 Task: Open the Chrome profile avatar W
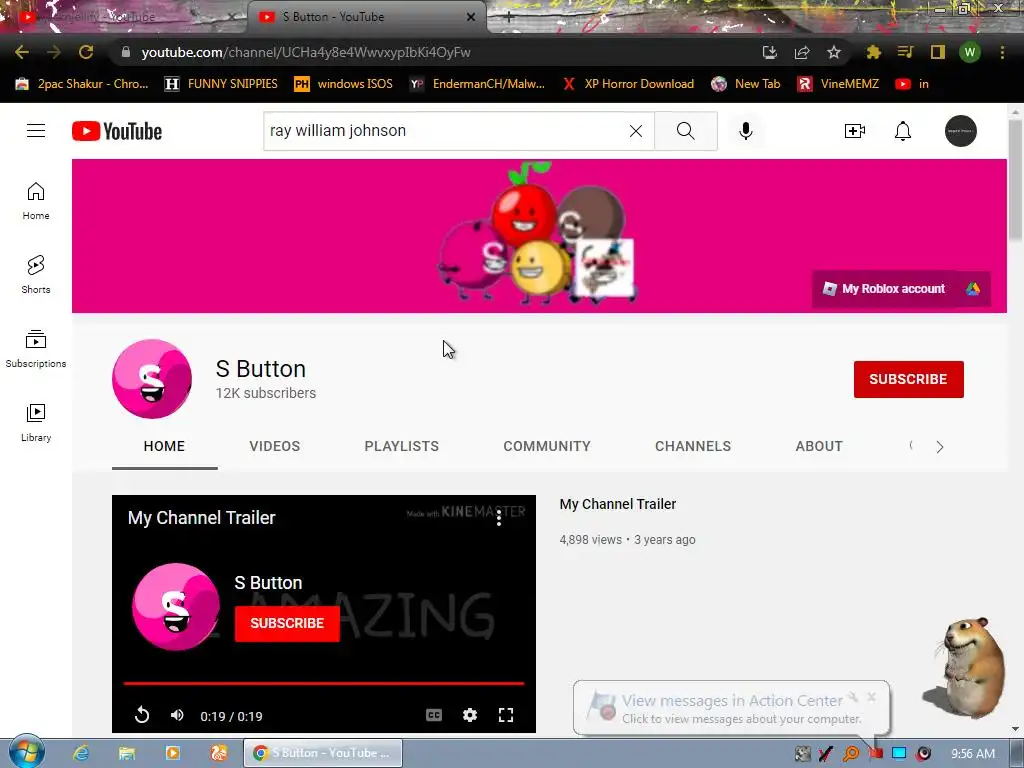[x=970, y=52]
